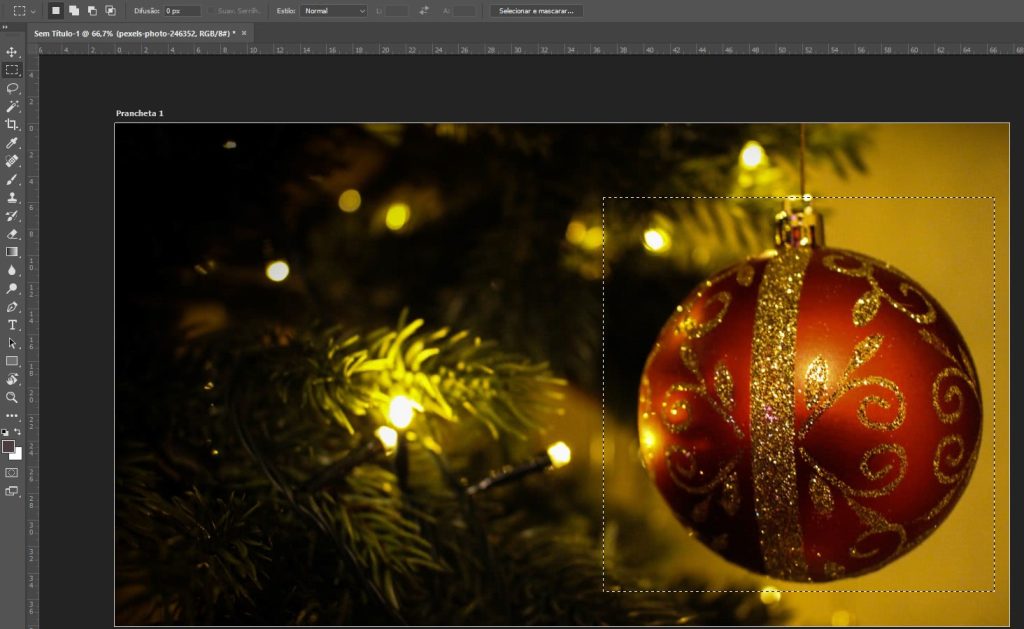Select the Gradient tool
1024x629 pixels.
(12, 251)
